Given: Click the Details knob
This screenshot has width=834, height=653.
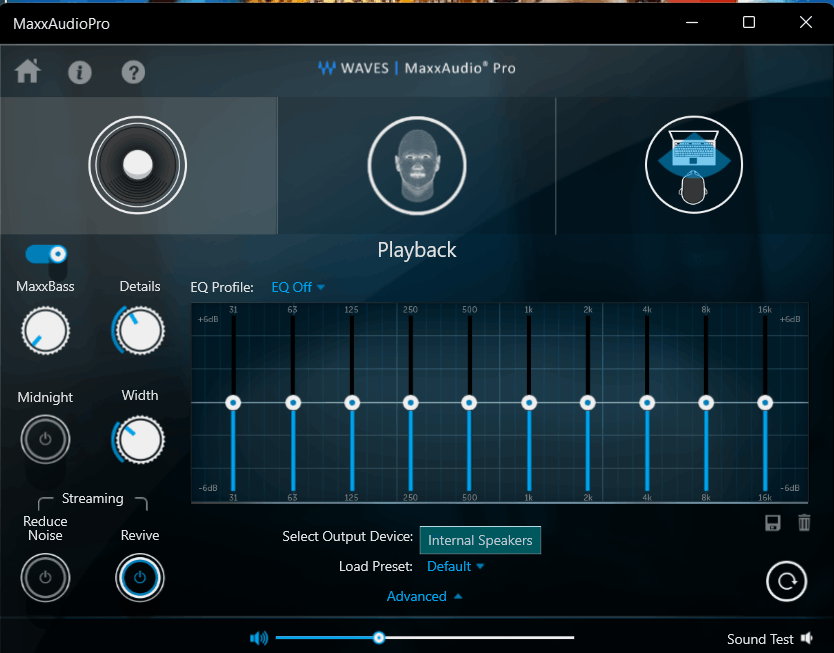Looking at the screenshot, I should tap(139, 330).
